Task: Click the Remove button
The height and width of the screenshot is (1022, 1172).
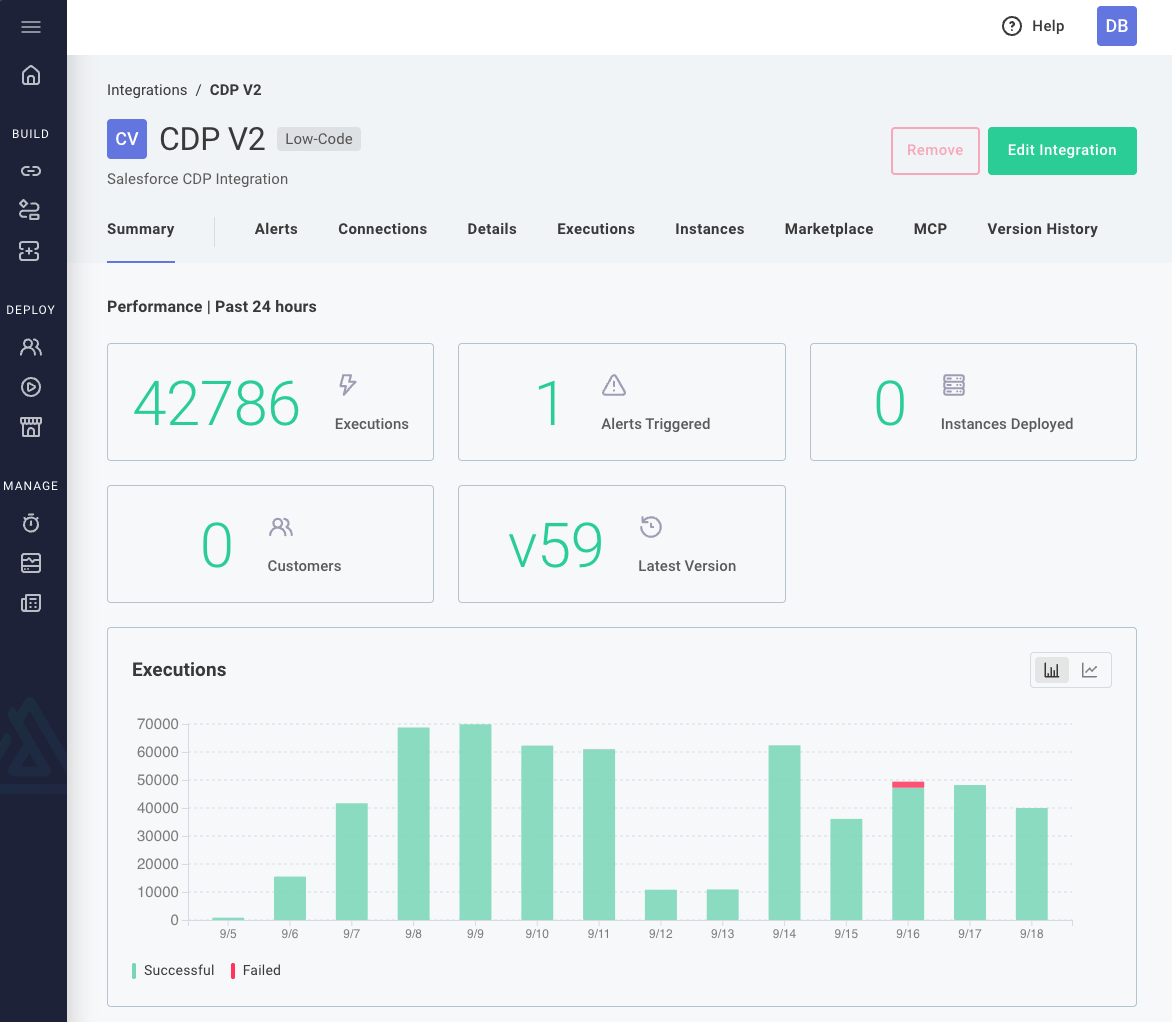Action: pyautogui.click(x=935, y=150)
